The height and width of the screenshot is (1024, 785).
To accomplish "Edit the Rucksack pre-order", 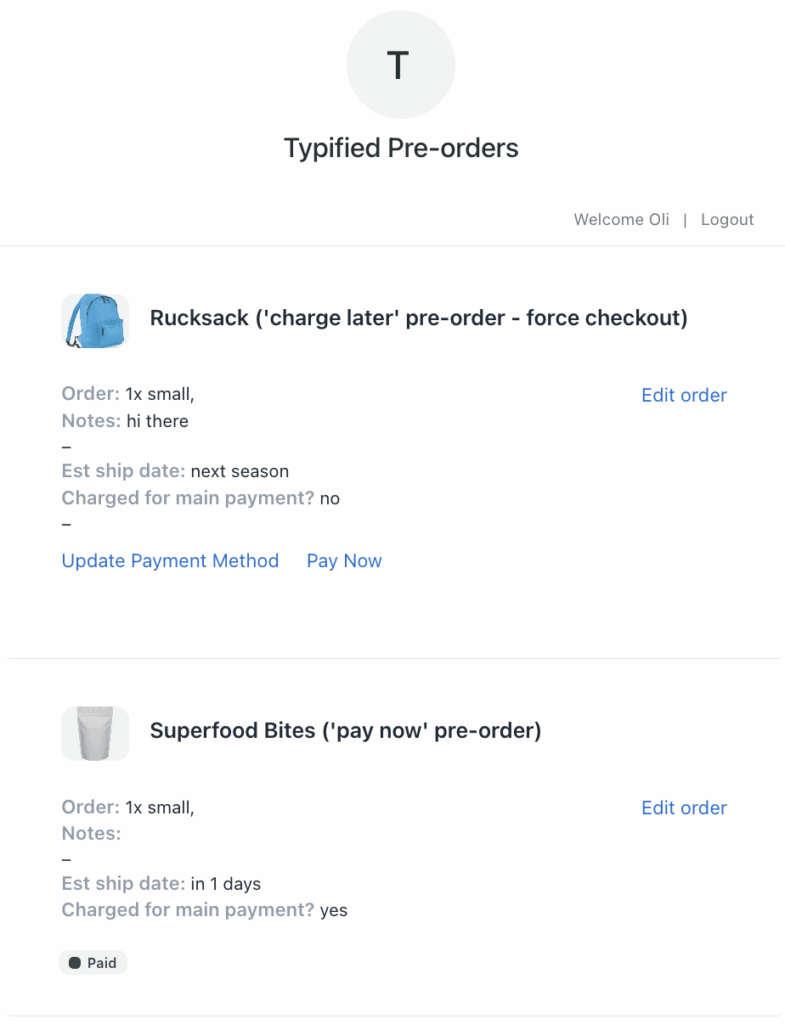I will (684, 395).
